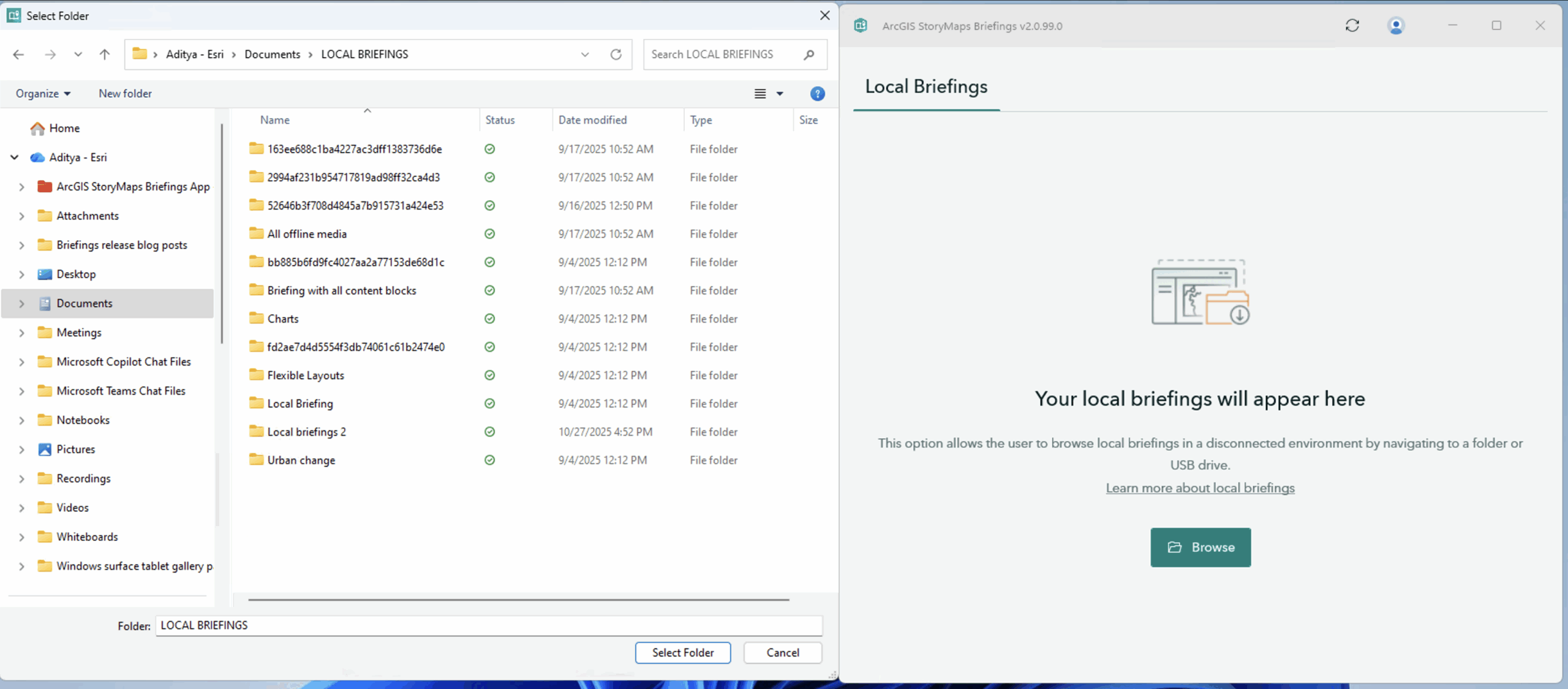Expand the recent locations chevron
This screenshot has height=689, width=1568.
click(78, 55)
